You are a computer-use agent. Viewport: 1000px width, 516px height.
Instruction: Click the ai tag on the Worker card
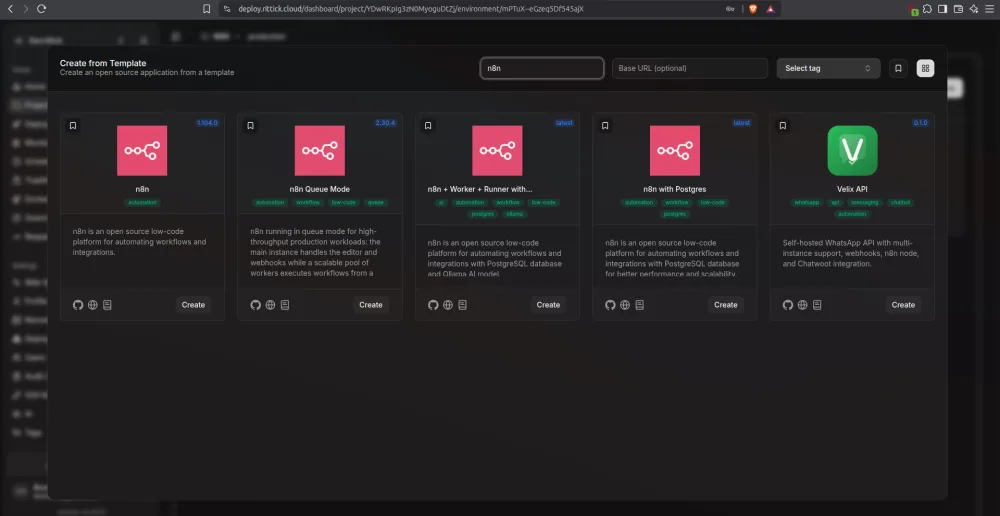441,202
